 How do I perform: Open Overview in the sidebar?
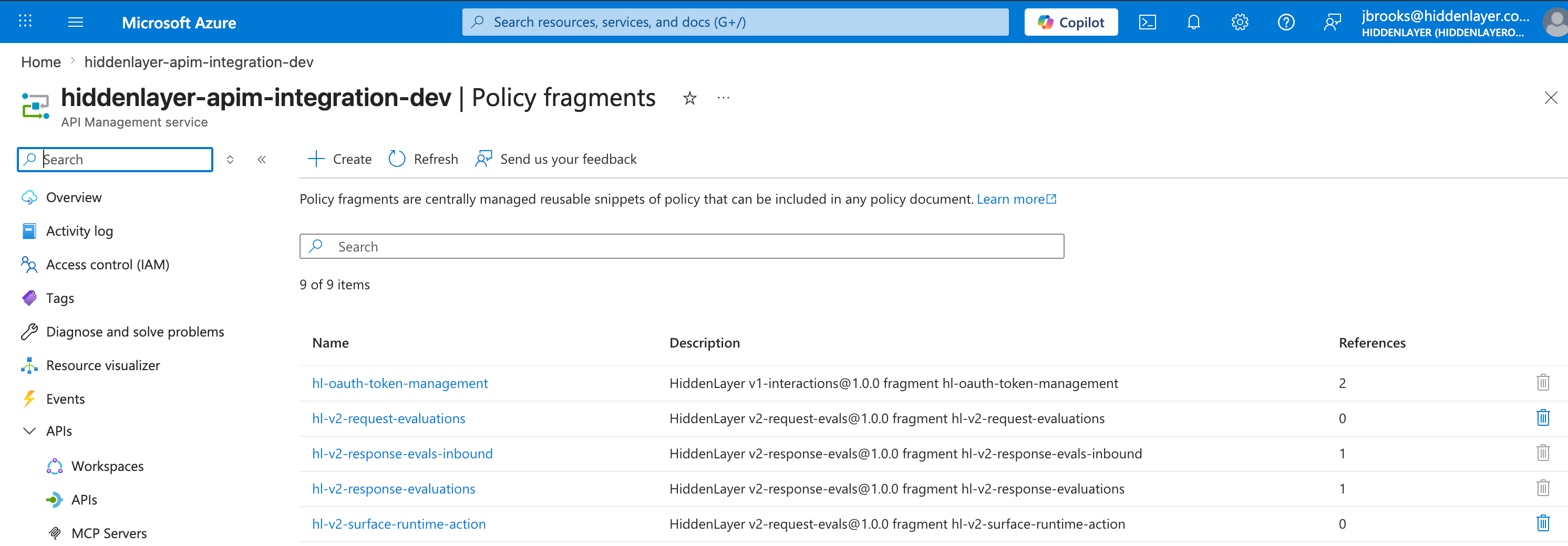[x=74, y=197]
